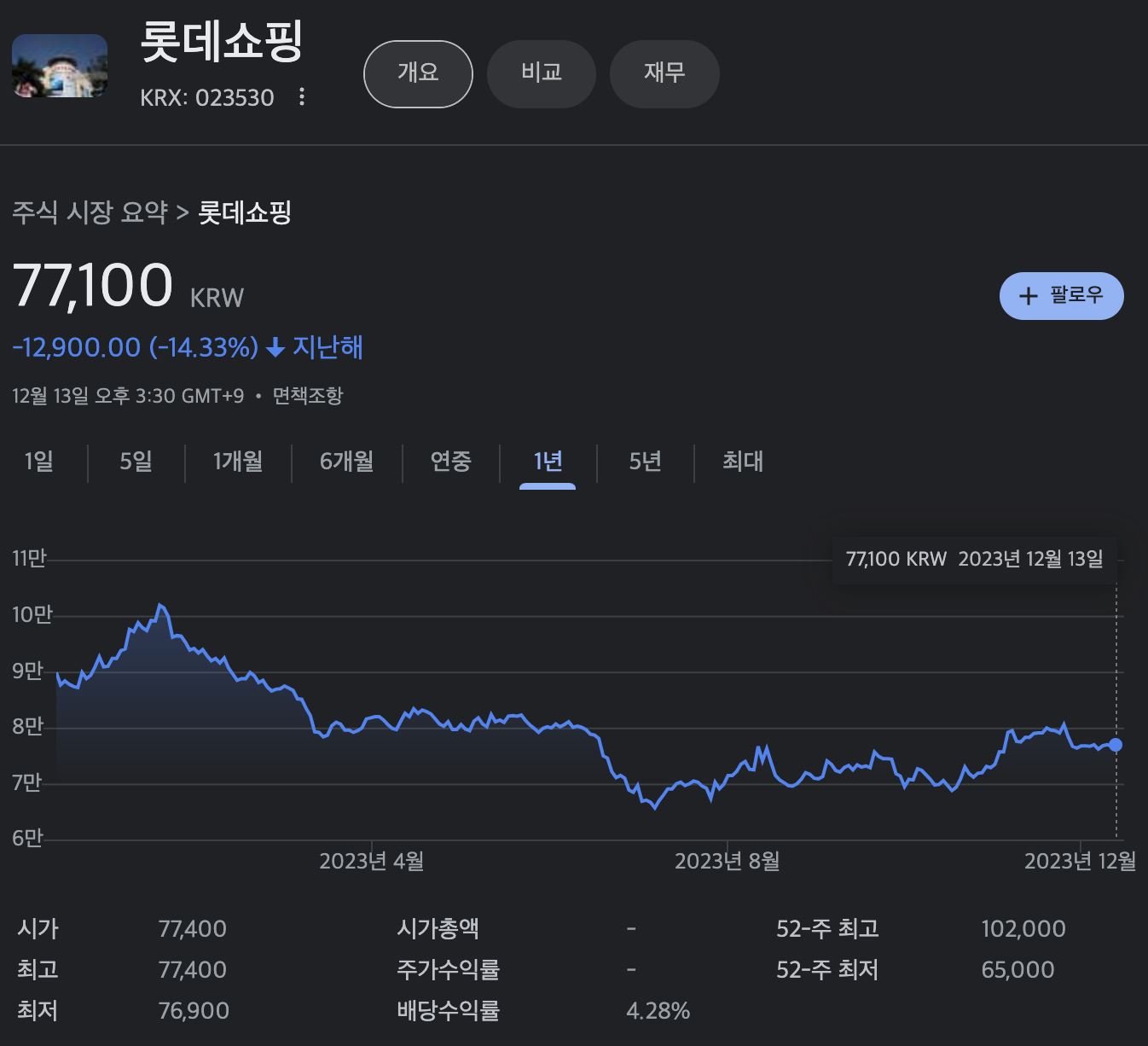
Task: Select the 개요 overview pill
Action: click(418, 74)
